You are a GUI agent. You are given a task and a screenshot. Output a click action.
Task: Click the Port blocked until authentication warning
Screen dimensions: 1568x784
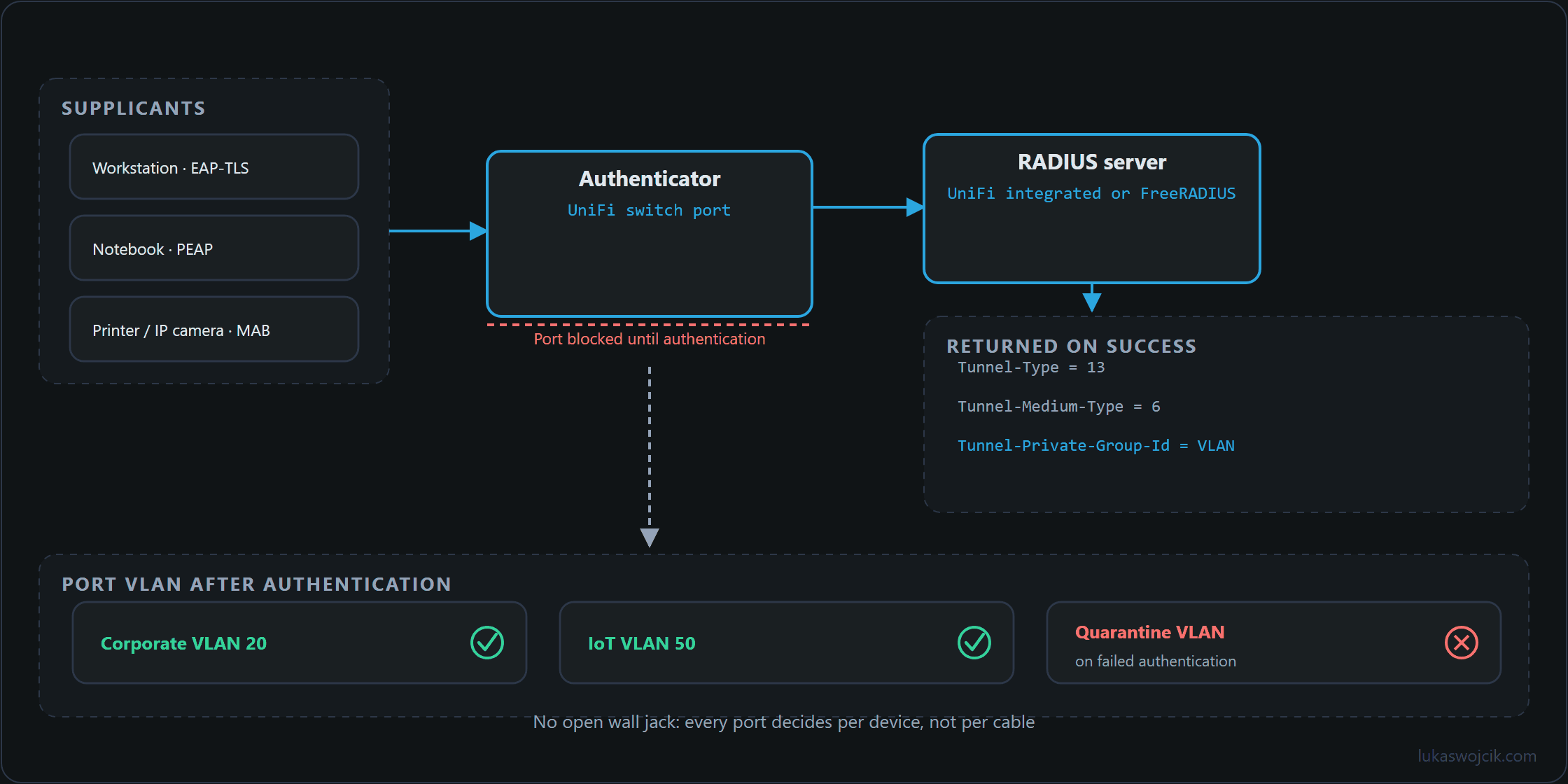[650, 339]
